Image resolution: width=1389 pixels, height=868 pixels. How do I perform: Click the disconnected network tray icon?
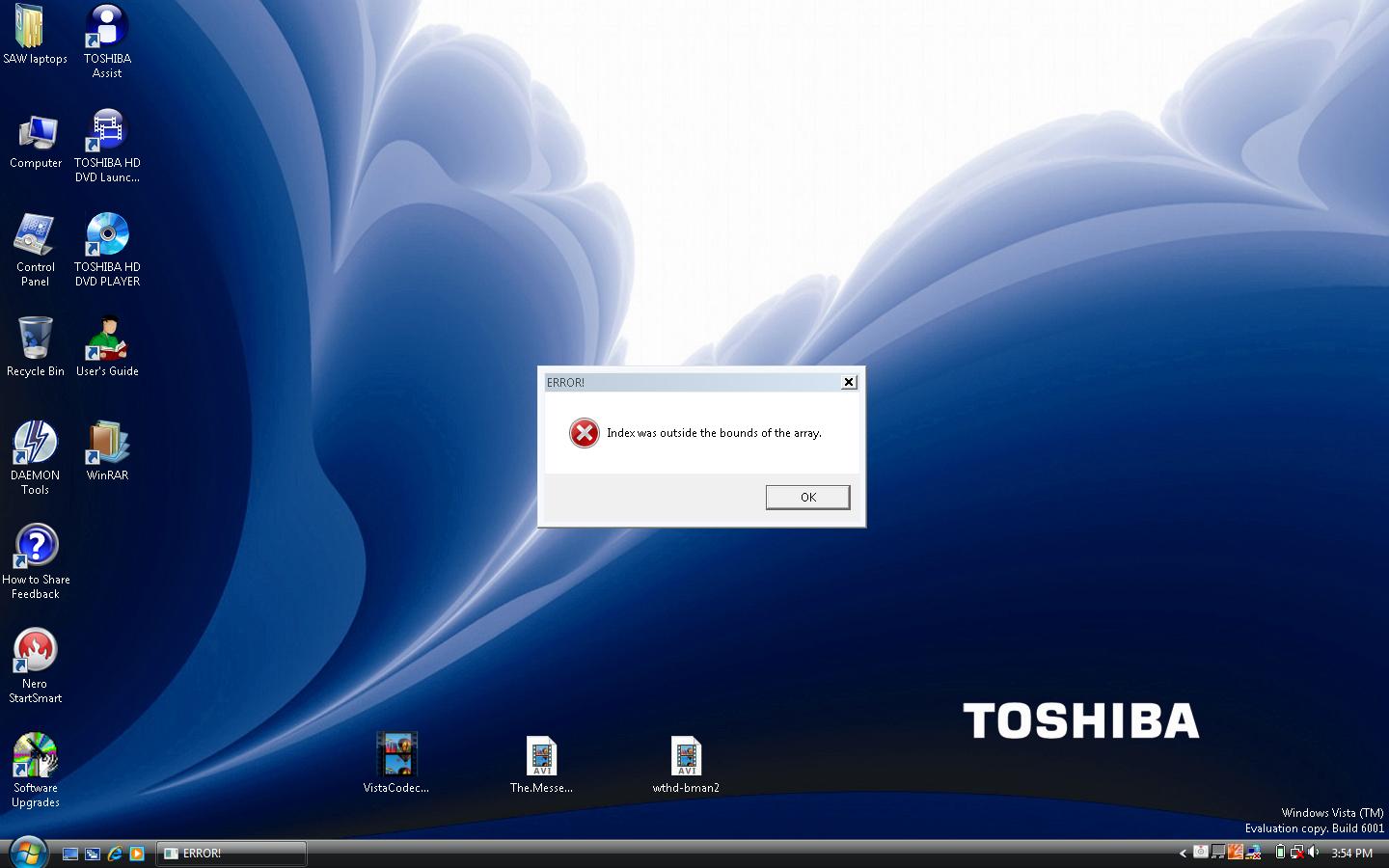(1297, 852)
